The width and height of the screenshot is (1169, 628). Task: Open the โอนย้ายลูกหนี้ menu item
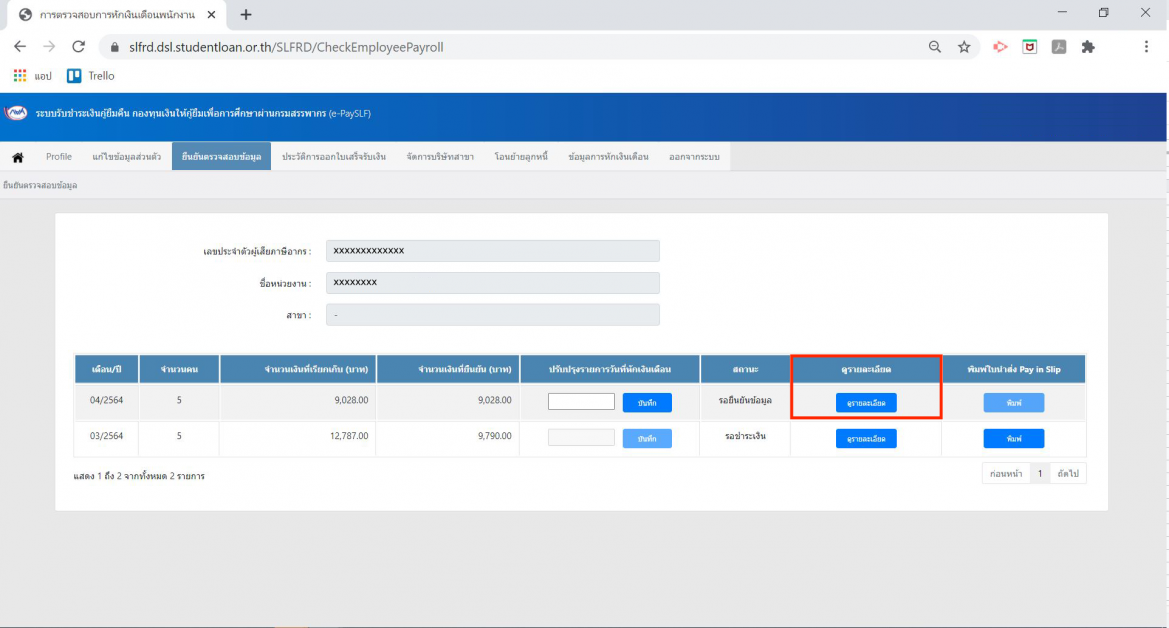tap(521, 157)
